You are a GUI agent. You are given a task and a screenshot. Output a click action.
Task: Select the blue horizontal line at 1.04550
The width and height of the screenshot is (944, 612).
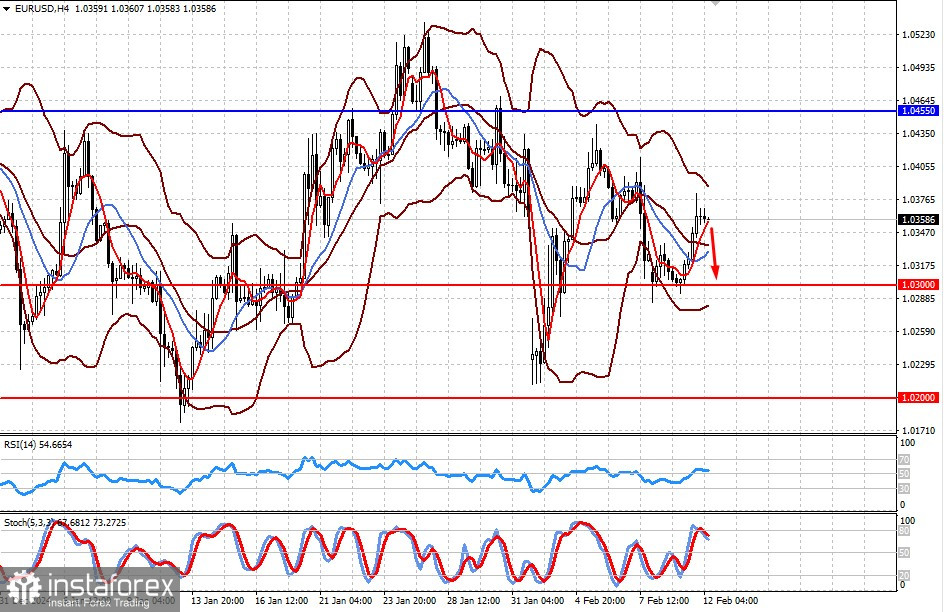pos(448,111)
